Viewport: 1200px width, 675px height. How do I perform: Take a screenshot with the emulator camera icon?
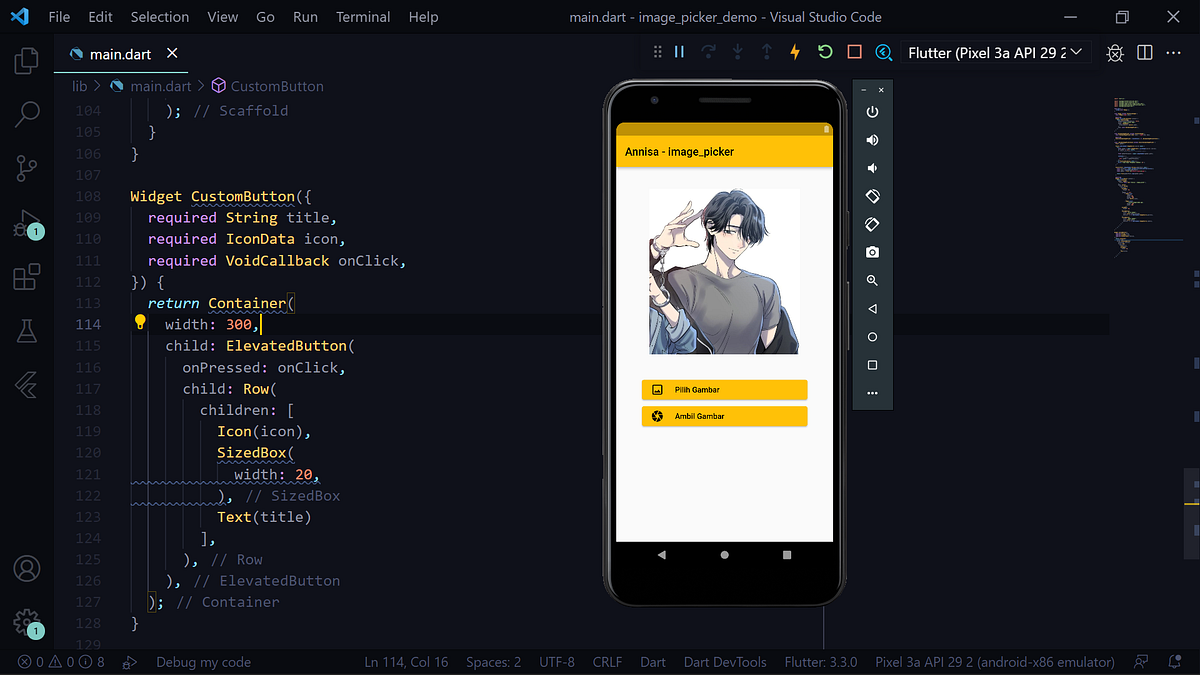tap(871, 252)
